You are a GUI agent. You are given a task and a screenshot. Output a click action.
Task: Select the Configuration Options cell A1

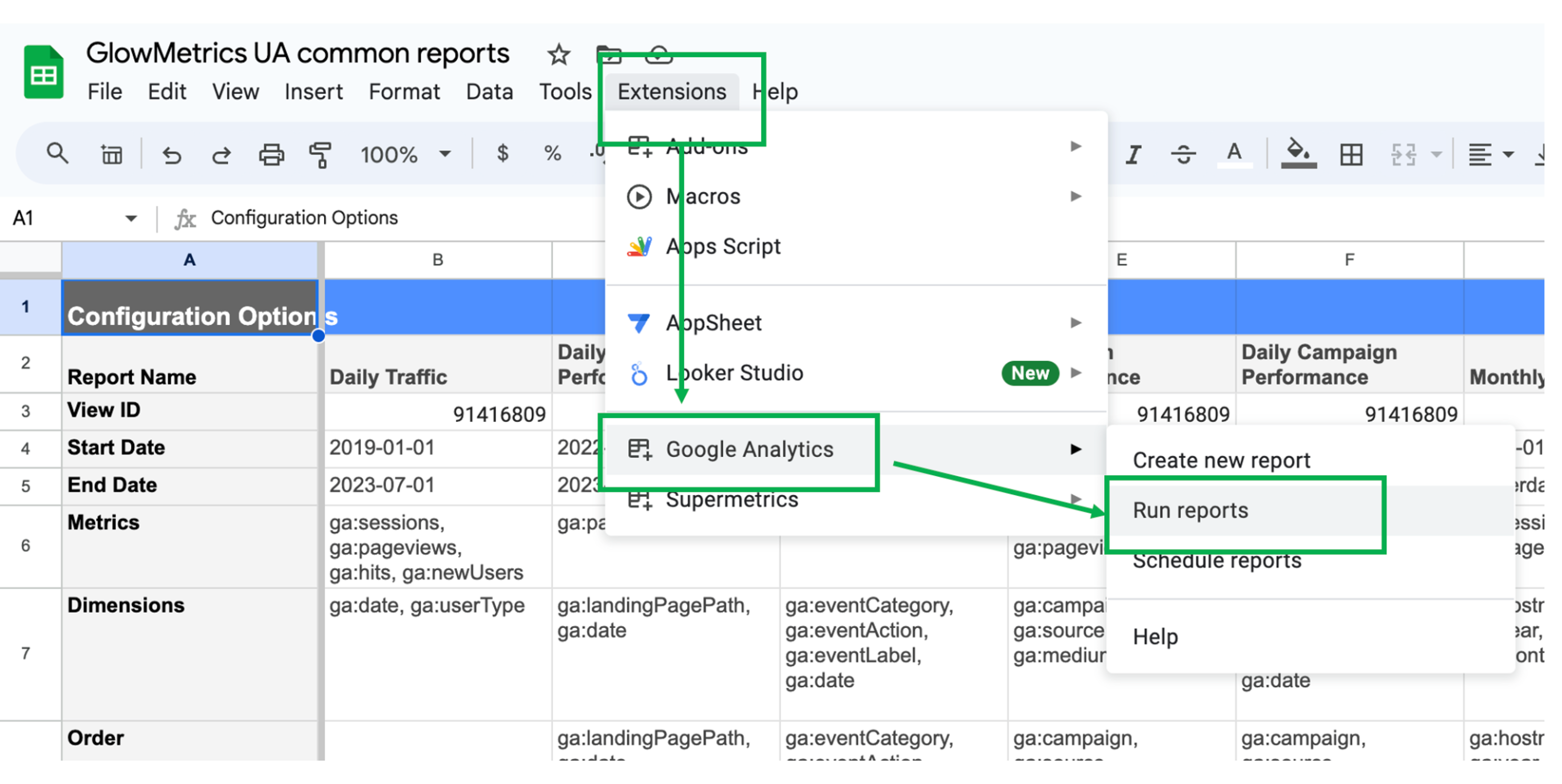(190, 307)
